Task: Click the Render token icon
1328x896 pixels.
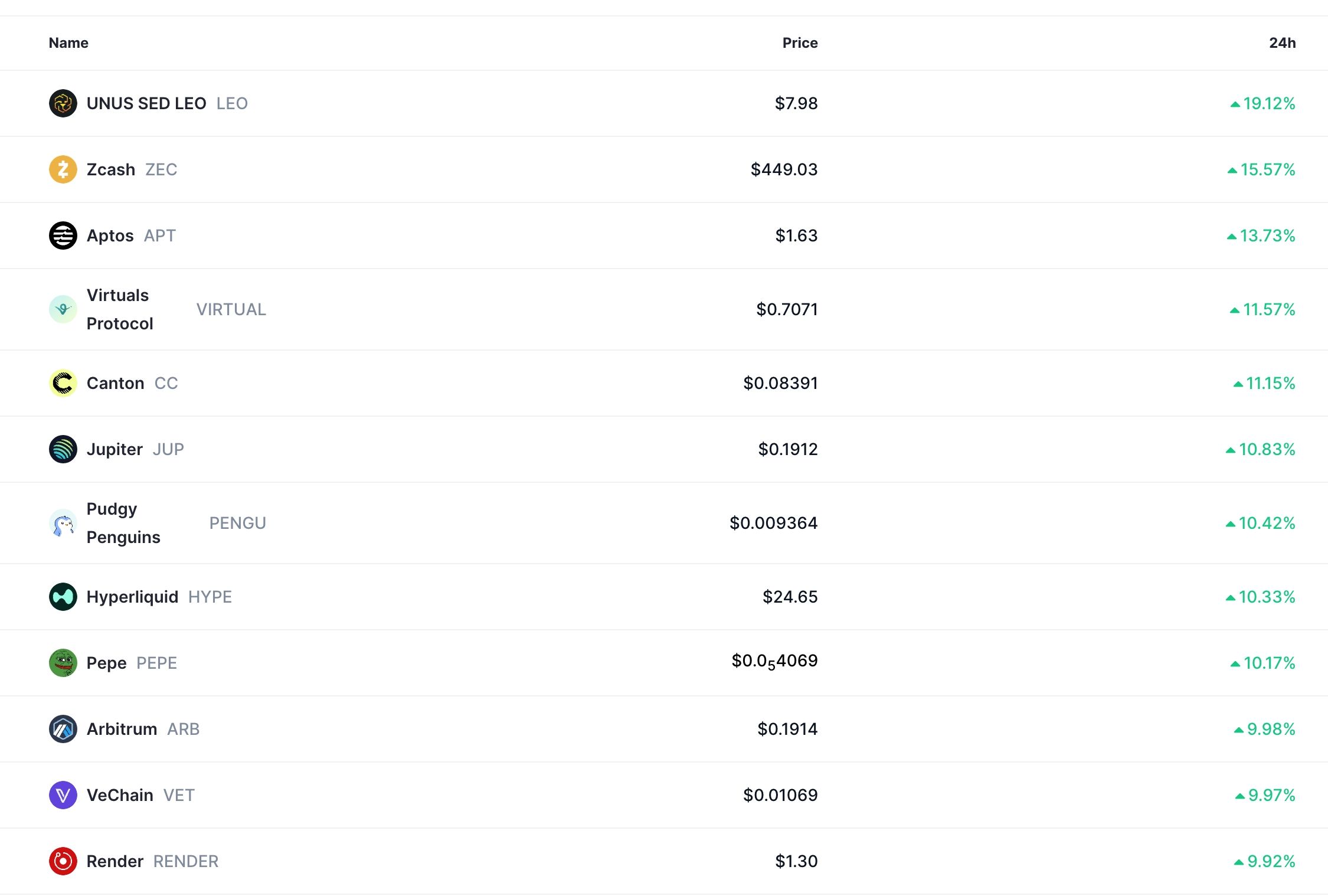Action: [x=63, y=861]
